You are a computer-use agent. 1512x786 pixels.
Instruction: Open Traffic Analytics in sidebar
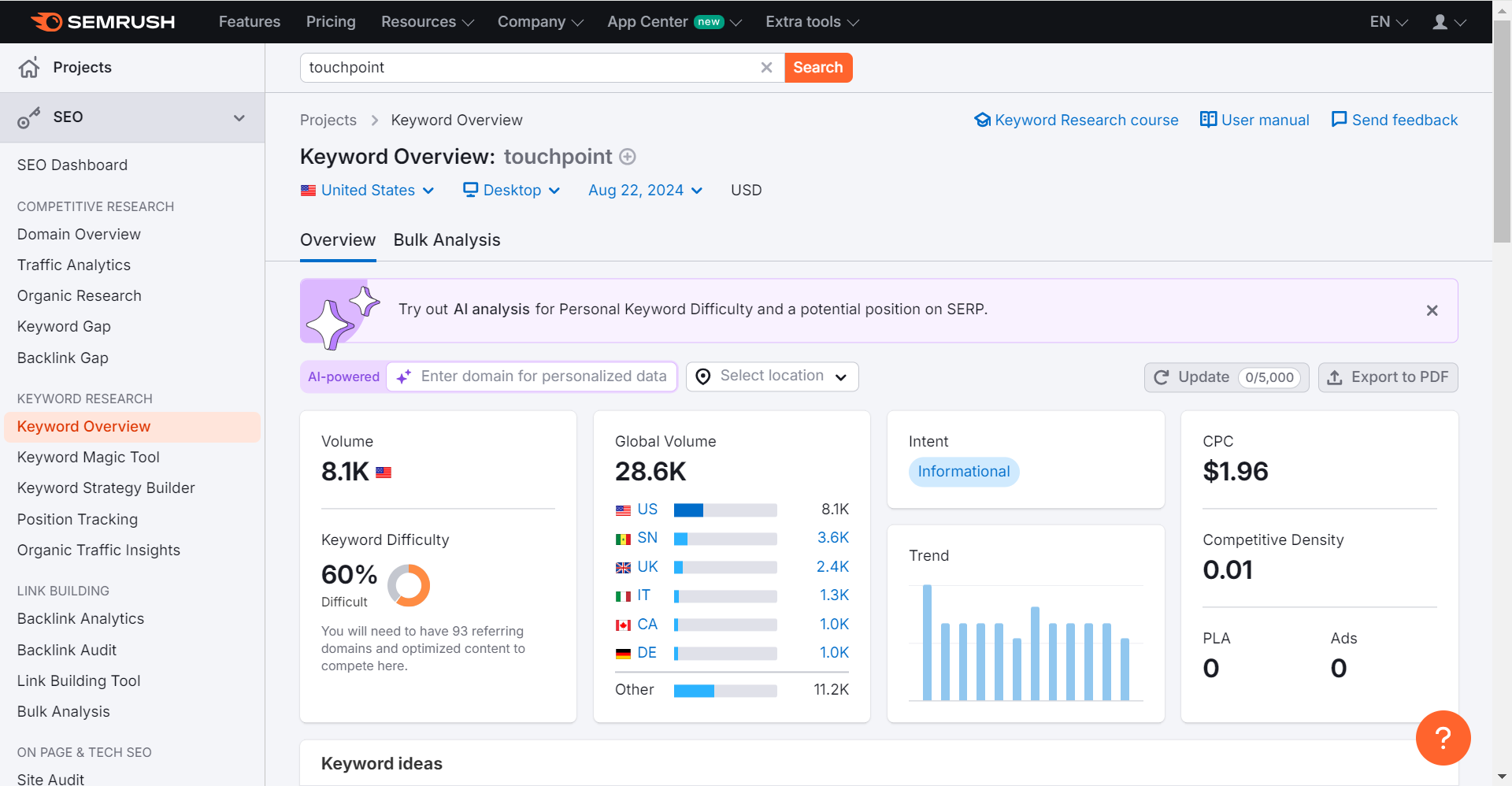click(x=74, y=265)
